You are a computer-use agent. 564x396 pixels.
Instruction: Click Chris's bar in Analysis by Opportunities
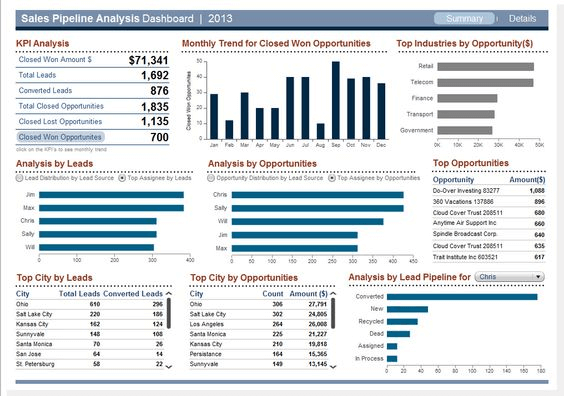coord(318,195)
